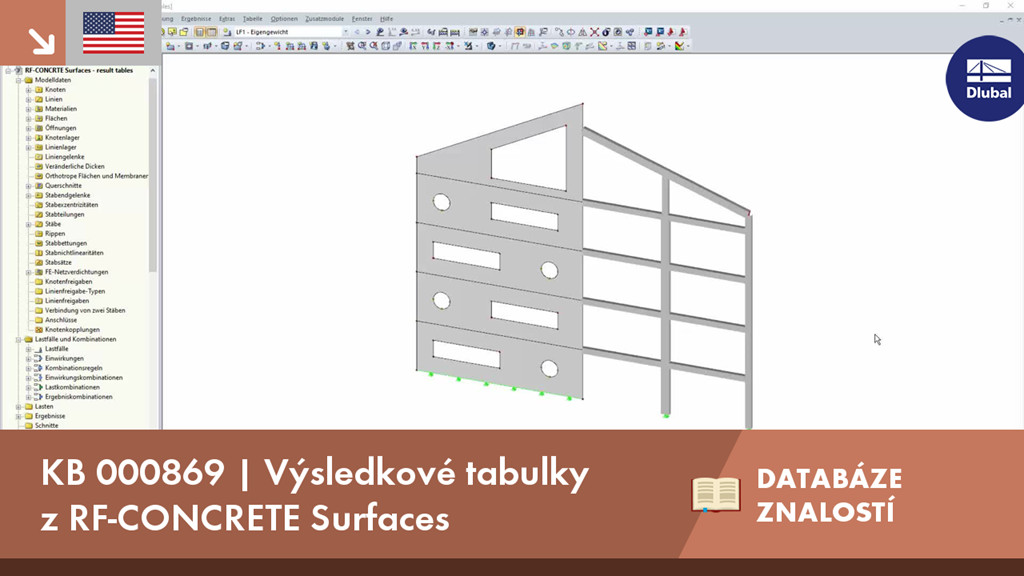Viewport: 1024px width, 576px height.
Task: Click the navigator scrollbar up arrow
Action: pos(153,71)
